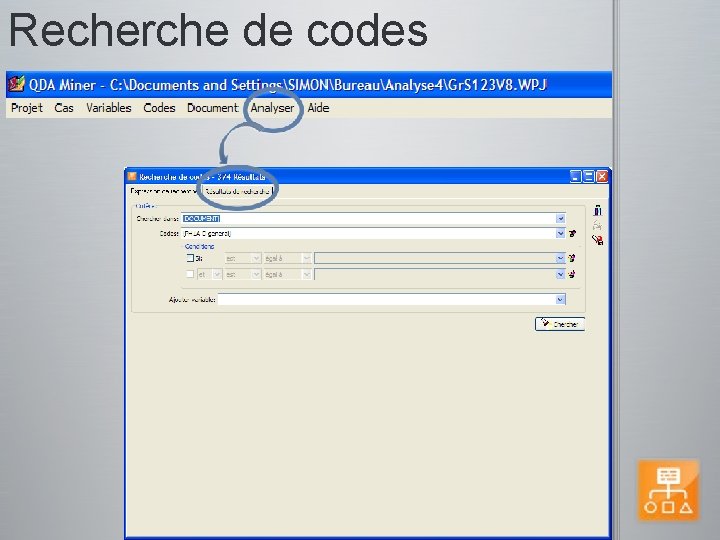This screenshot has height=540, width=720.
Task: Open the Projet menu
Action: click(27, 108)
